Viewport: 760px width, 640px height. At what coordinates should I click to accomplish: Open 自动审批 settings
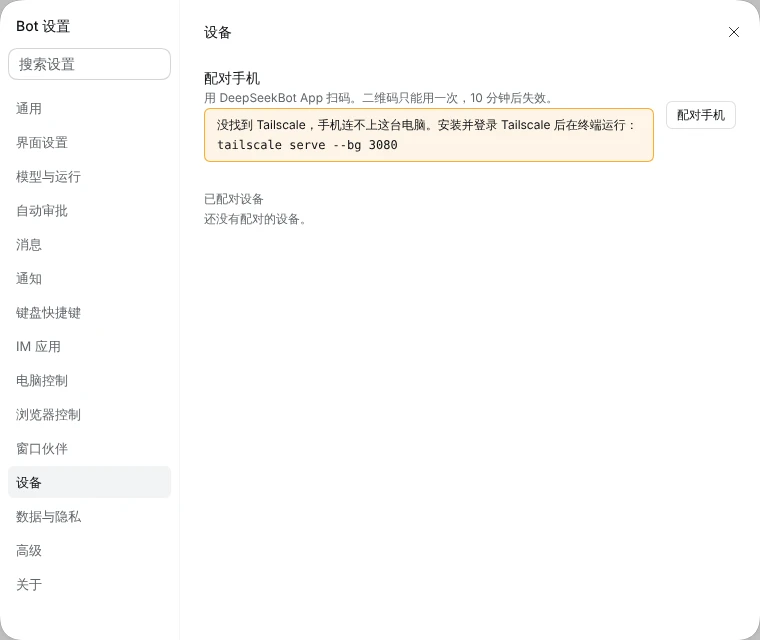[x=89, y=210]
